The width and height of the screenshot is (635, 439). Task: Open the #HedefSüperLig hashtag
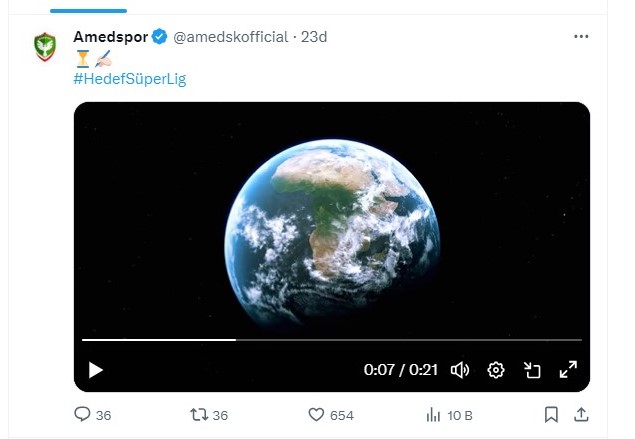tap(130, 79)
